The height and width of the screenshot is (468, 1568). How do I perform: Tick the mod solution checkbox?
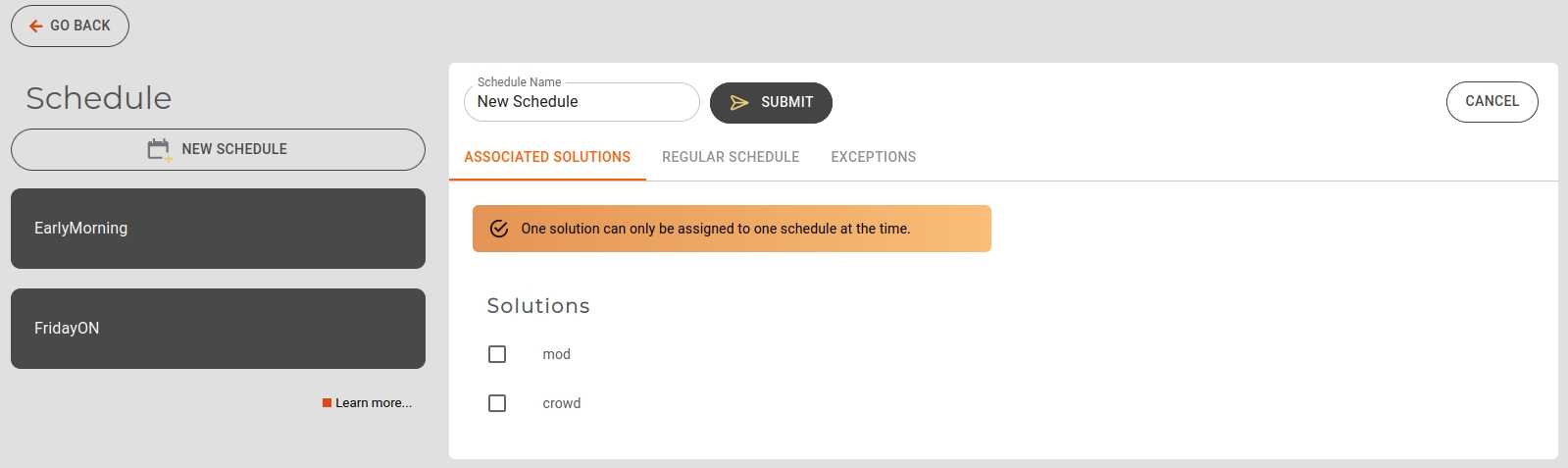pos(497,354)
